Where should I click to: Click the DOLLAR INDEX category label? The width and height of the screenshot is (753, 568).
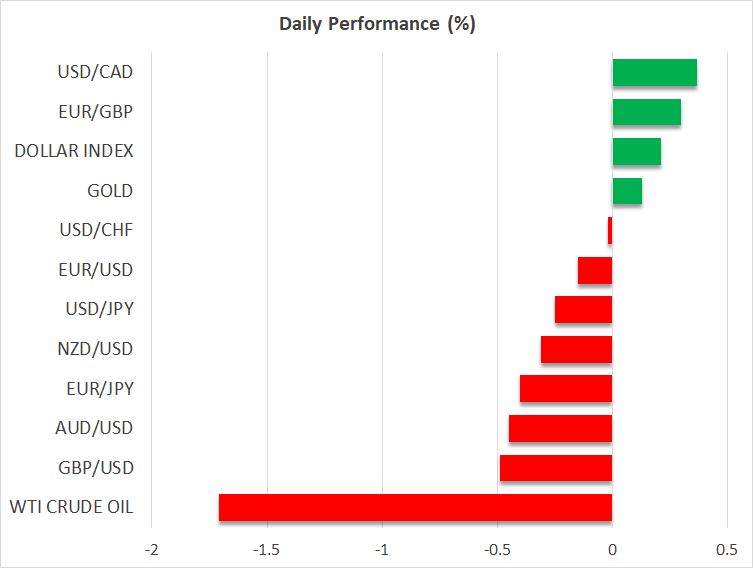pyautogui.click(x=74, y=151)
